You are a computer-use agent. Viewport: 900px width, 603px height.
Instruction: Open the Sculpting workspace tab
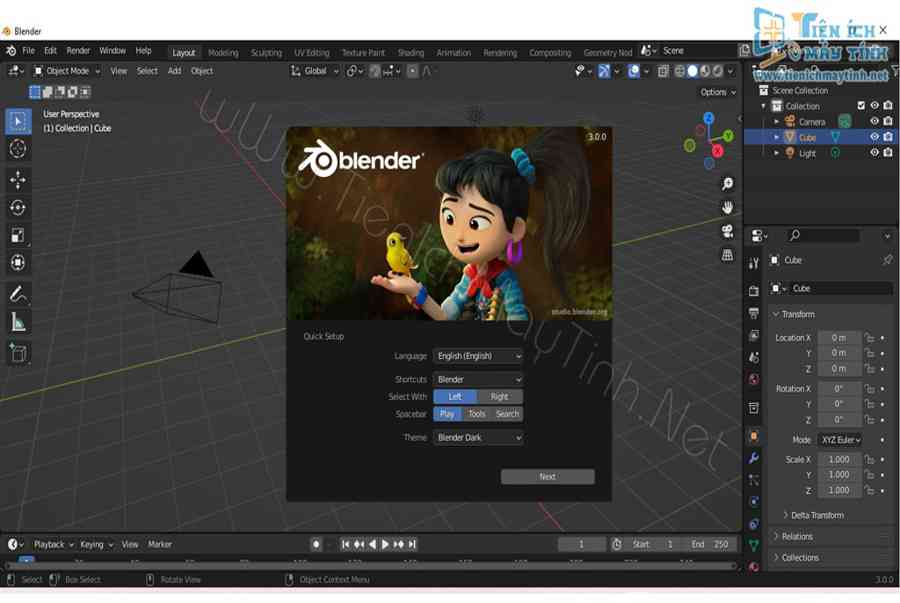pos(266,53)
